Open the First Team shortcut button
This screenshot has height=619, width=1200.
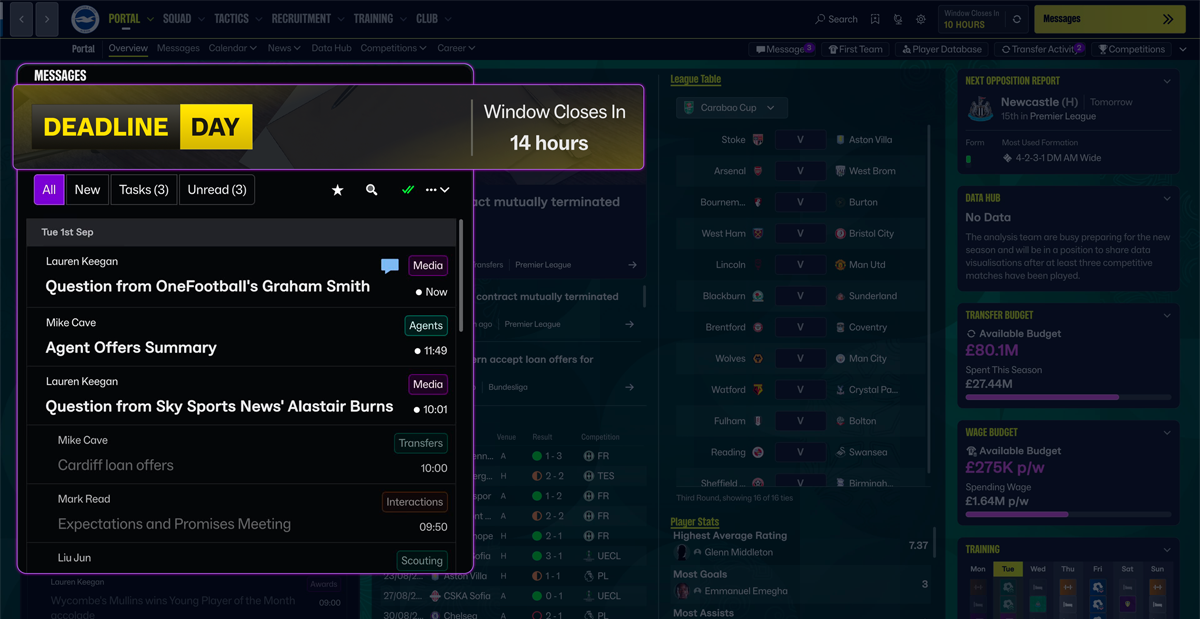pyautogui.click(x=856, y=49)
